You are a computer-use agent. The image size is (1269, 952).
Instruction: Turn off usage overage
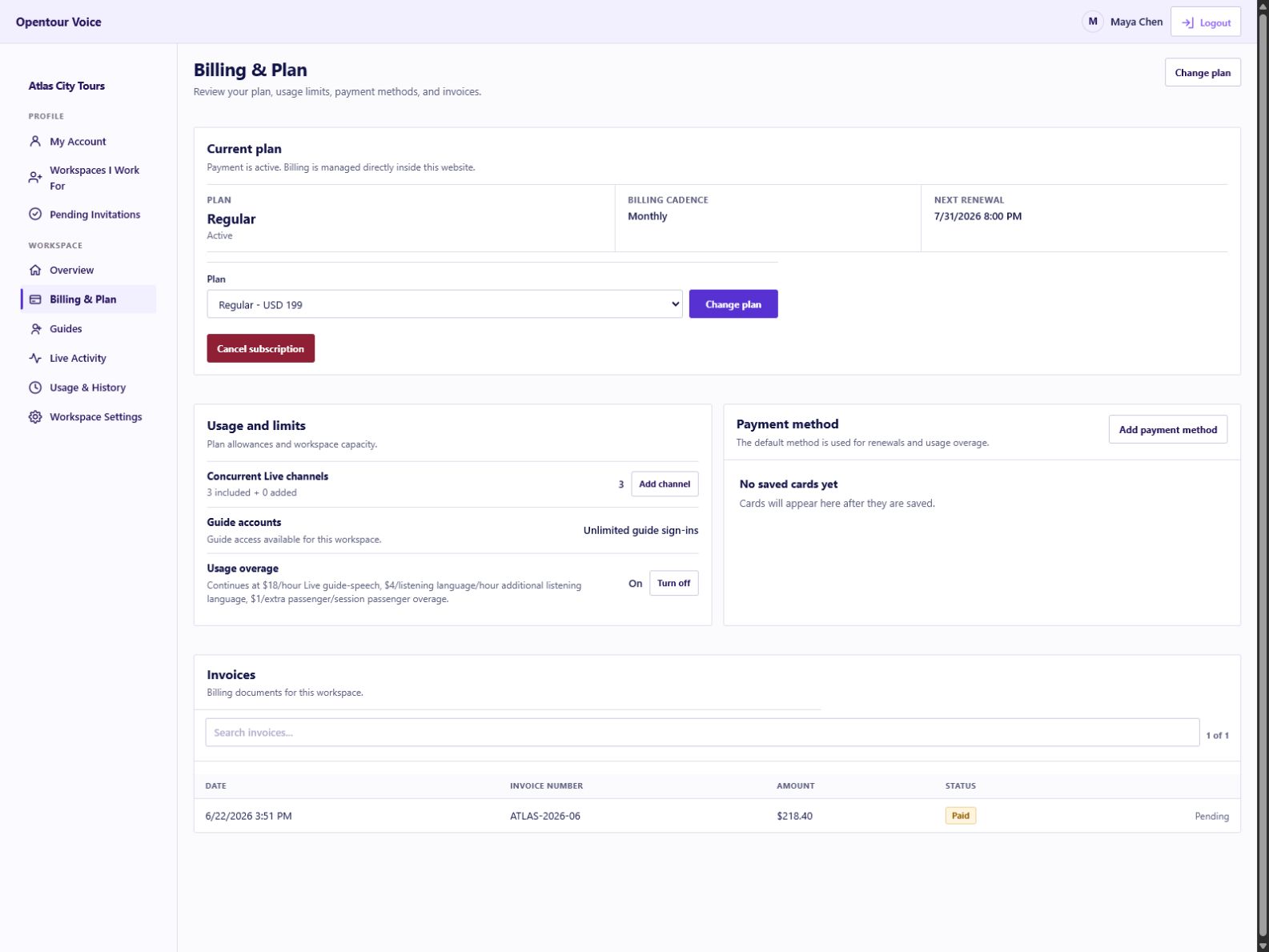click(673, 584)
